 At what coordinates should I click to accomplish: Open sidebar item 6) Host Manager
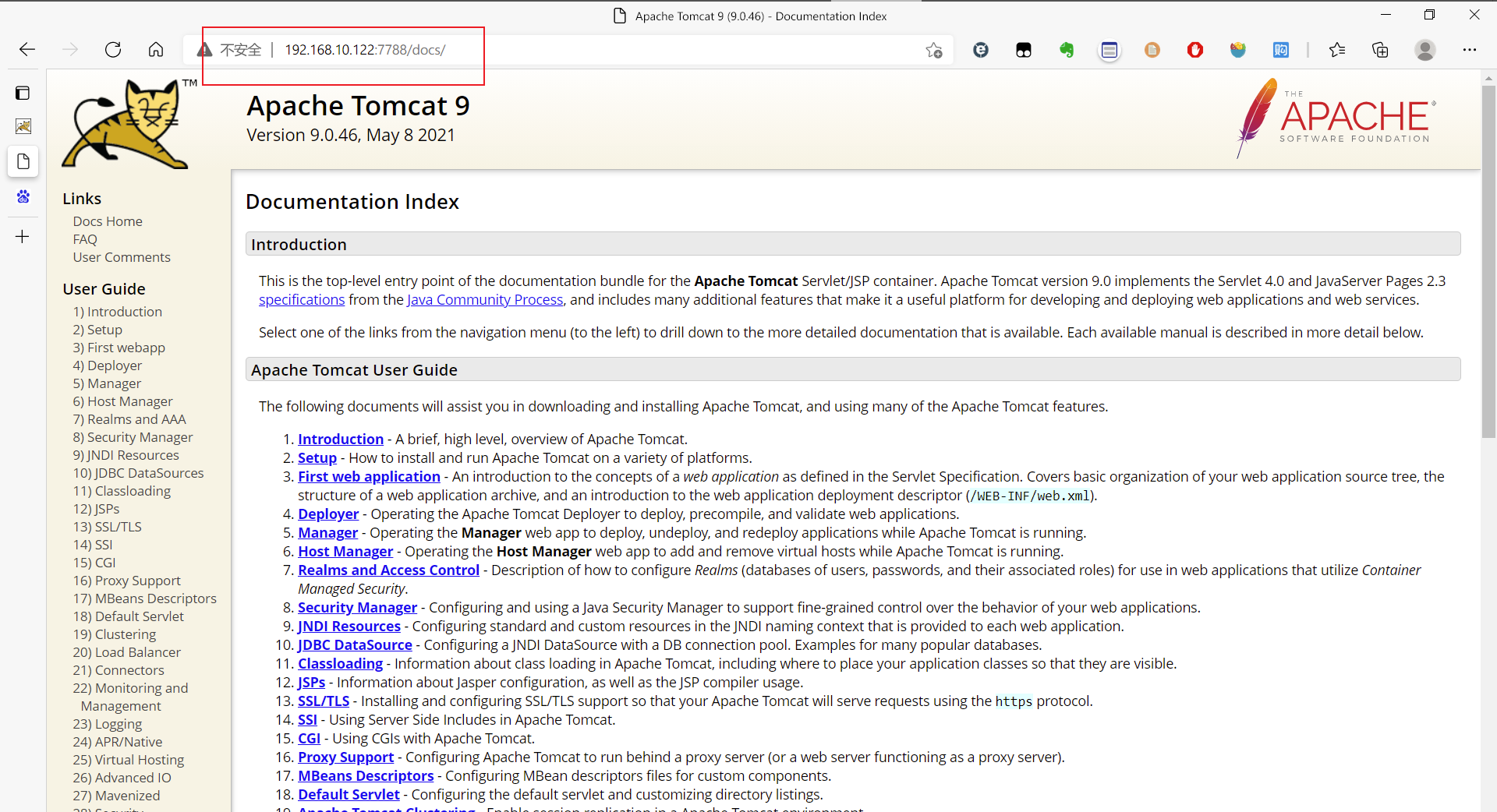click(x=123, y=401)
